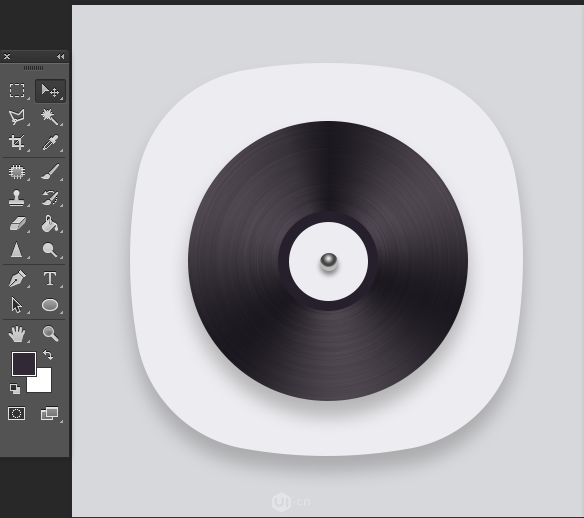
Task: Pick the Magic Wand tool
Action: pos(50,117)
